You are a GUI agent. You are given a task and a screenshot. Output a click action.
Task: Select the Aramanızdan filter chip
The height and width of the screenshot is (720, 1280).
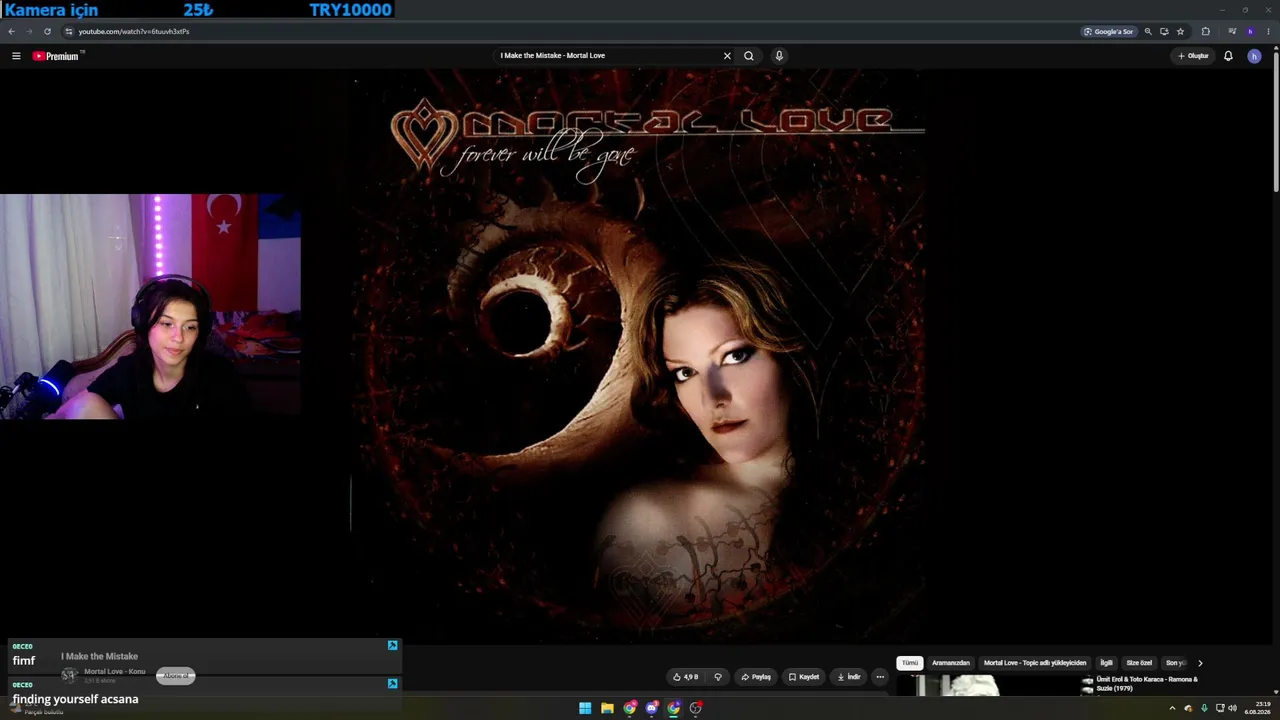click(951, 663)
